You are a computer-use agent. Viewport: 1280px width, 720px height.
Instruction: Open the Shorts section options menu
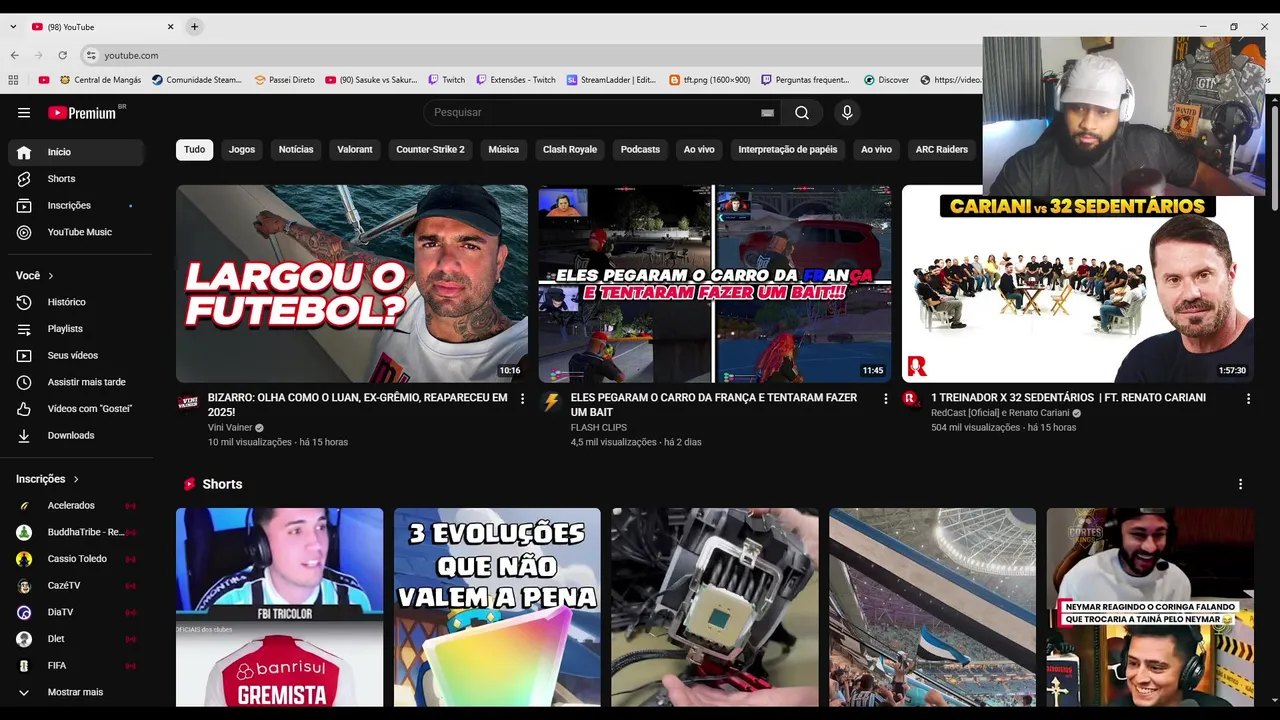[1241, 484]
